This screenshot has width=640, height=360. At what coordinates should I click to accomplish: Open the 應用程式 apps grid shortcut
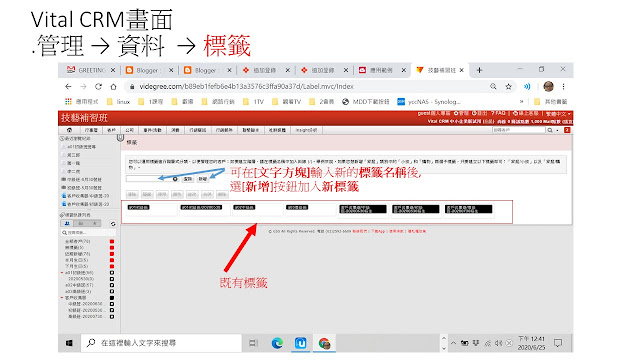(x=82, y=102)
